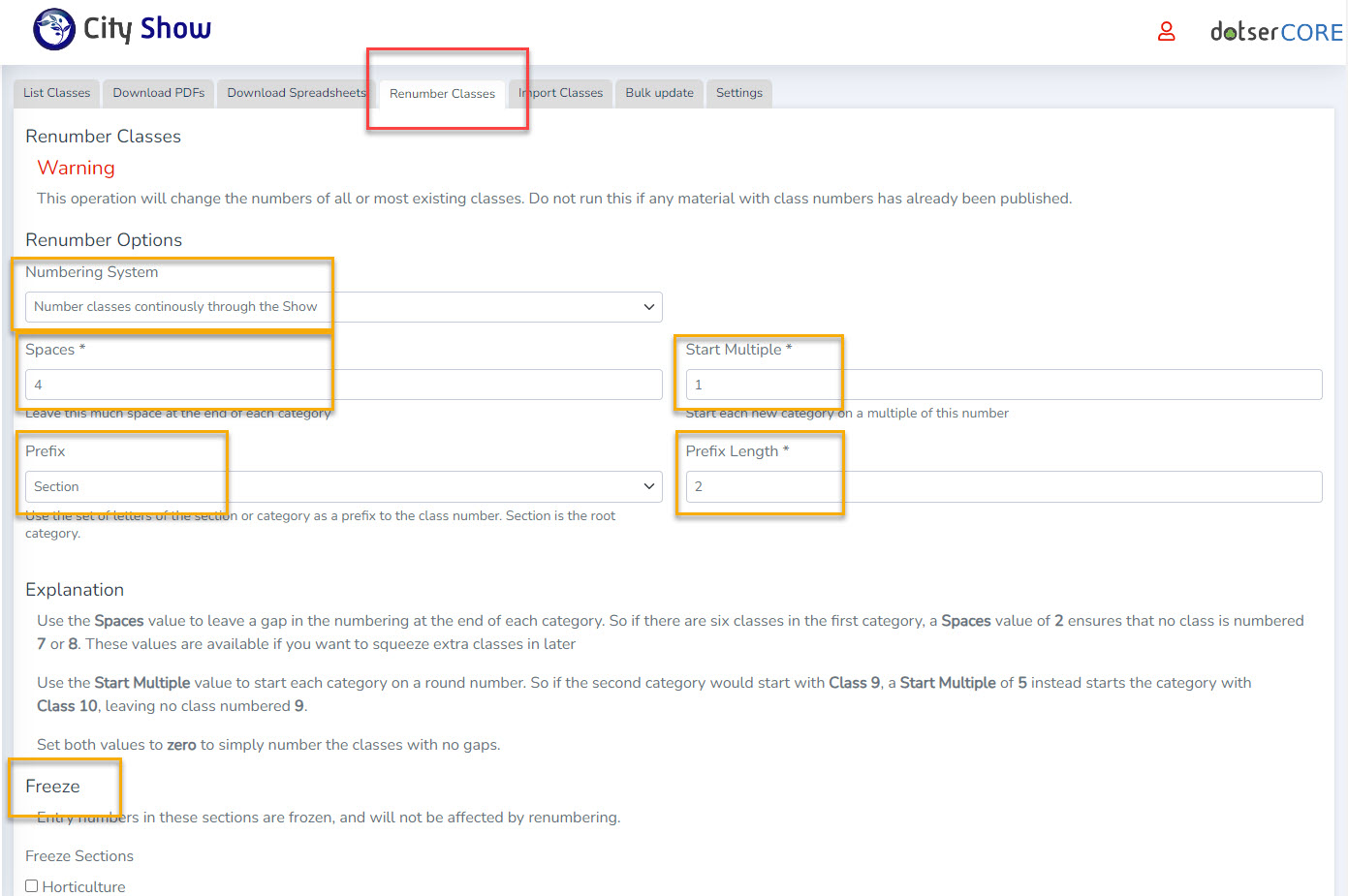Image resolution: width=1348 pixels, height=896 pixels.
Task: Open the Download PDFs tab
Action: pyautogui.click(x=158, y=93)
